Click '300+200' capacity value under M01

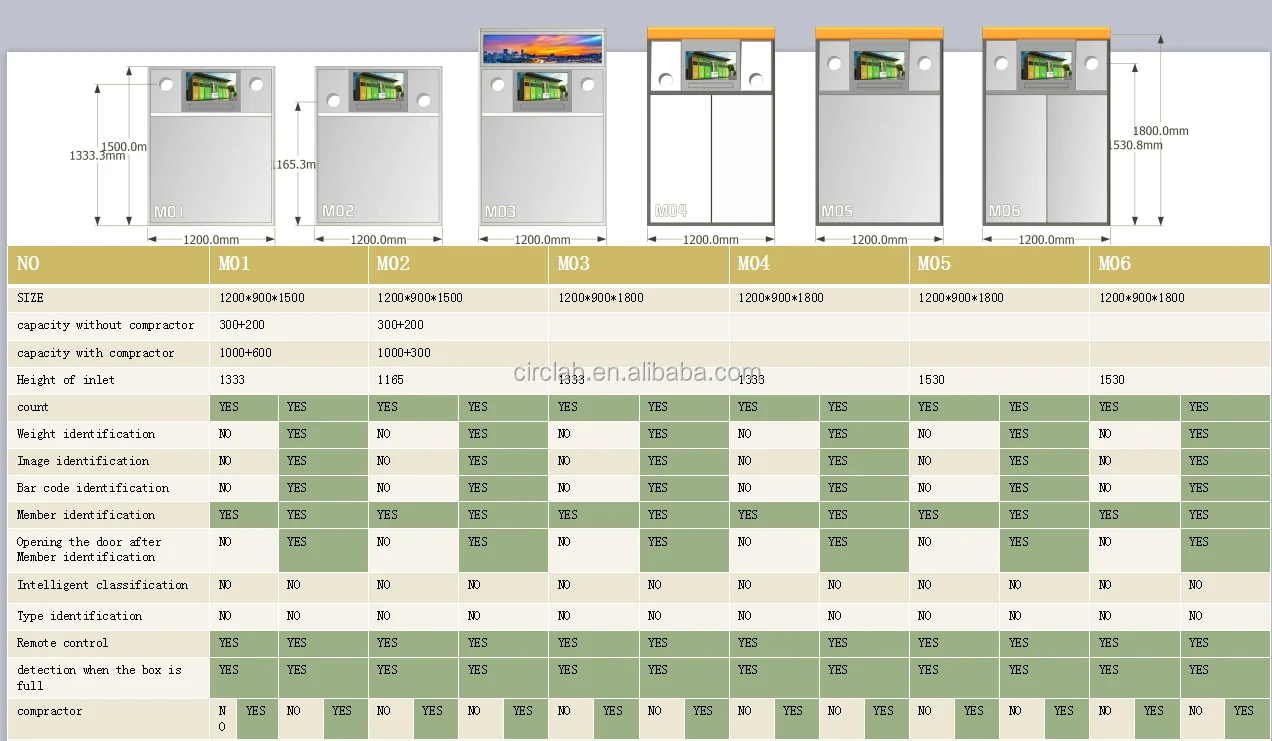[x=242, y=325]
